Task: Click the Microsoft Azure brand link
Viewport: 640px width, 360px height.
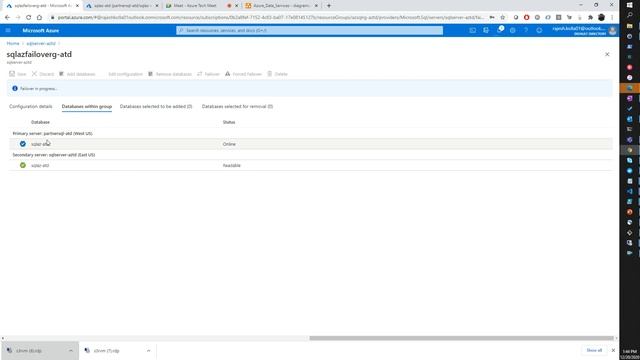Action: [40, 31]
